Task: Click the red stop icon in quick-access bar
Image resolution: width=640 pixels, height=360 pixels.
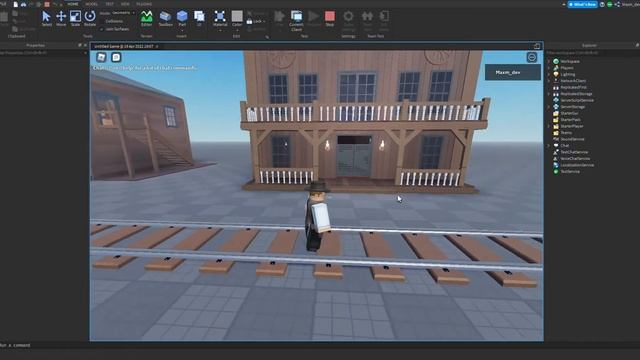Action: pos(47,4)
